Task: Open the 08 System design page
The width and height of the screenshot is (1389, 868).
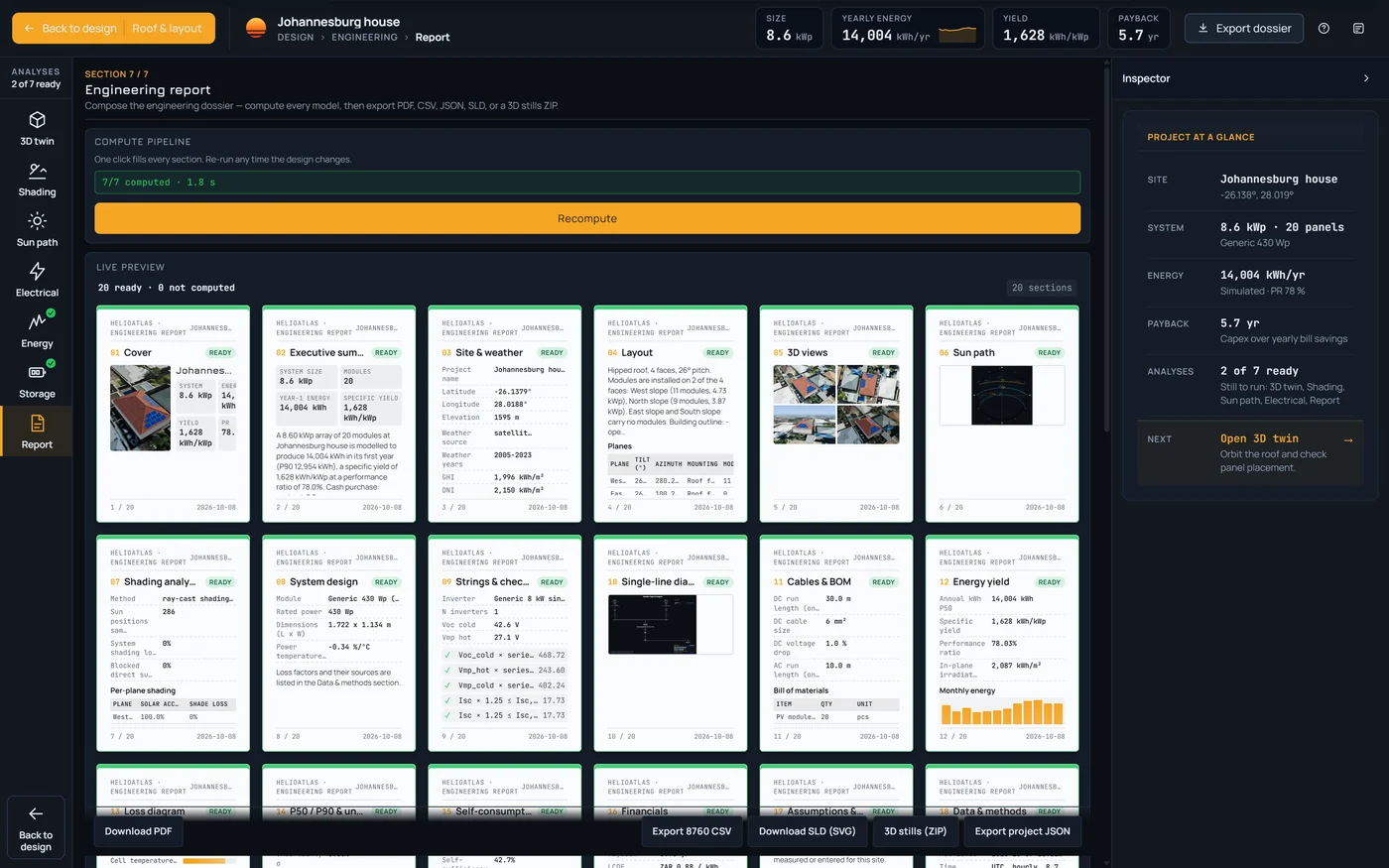Action: tap(338, 643)
